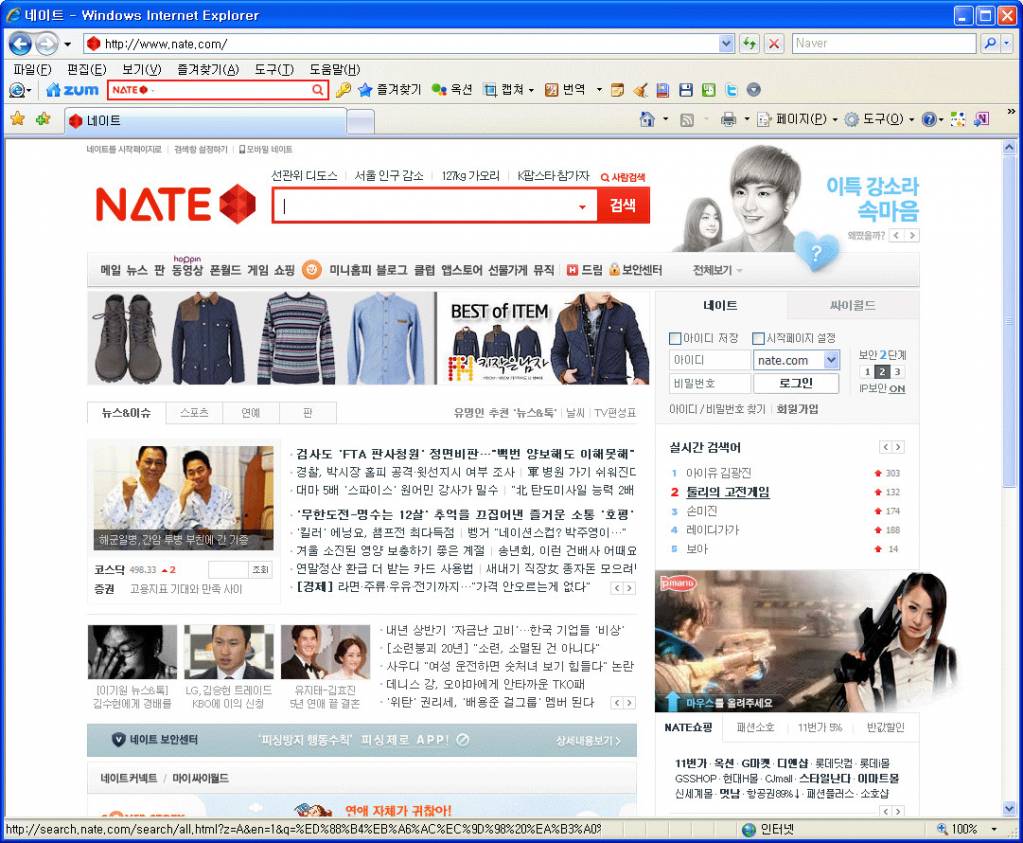
Task: Click the floppy disk save icon in toolbar
Action: (x=686, y=90)
